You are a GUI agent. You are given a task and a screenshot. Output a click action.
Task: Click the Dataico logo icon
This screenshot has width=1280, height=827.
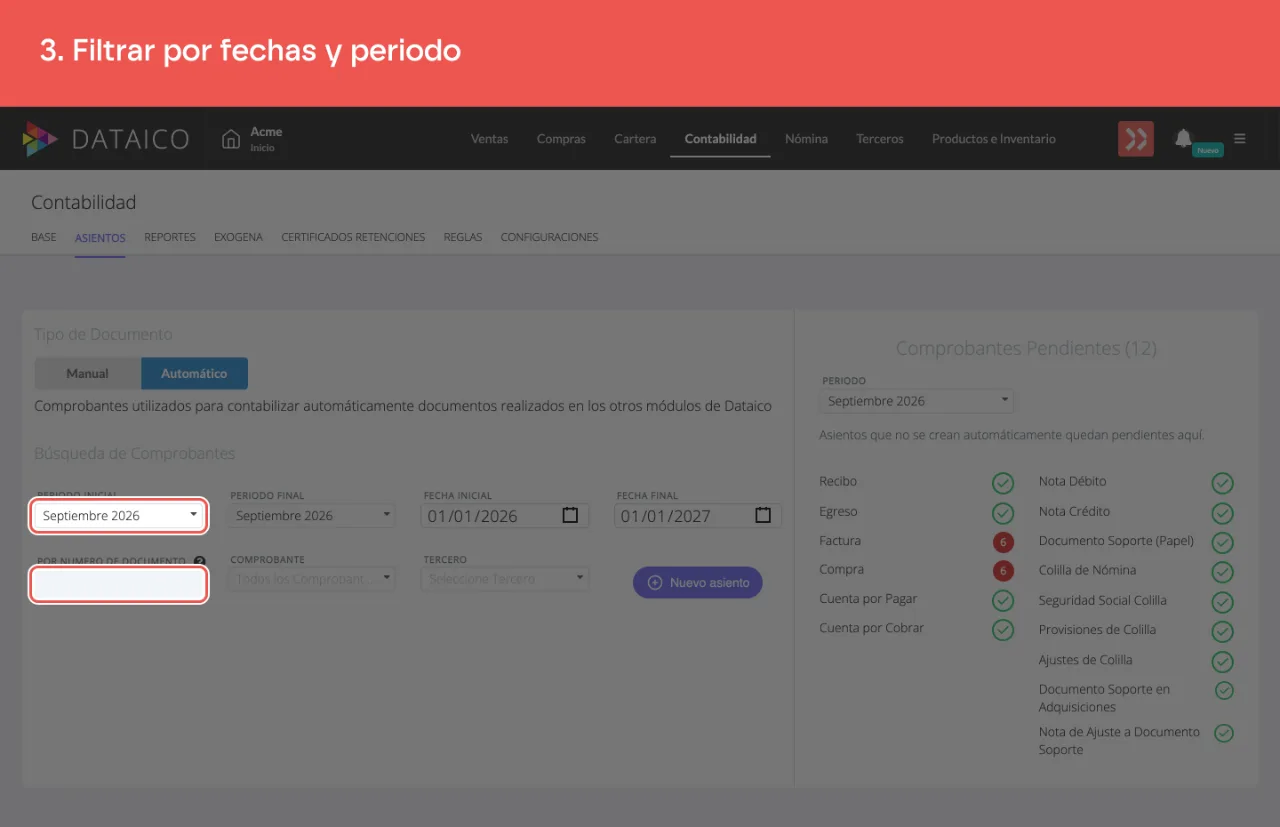pyautogui.click(x=40, y=139)
